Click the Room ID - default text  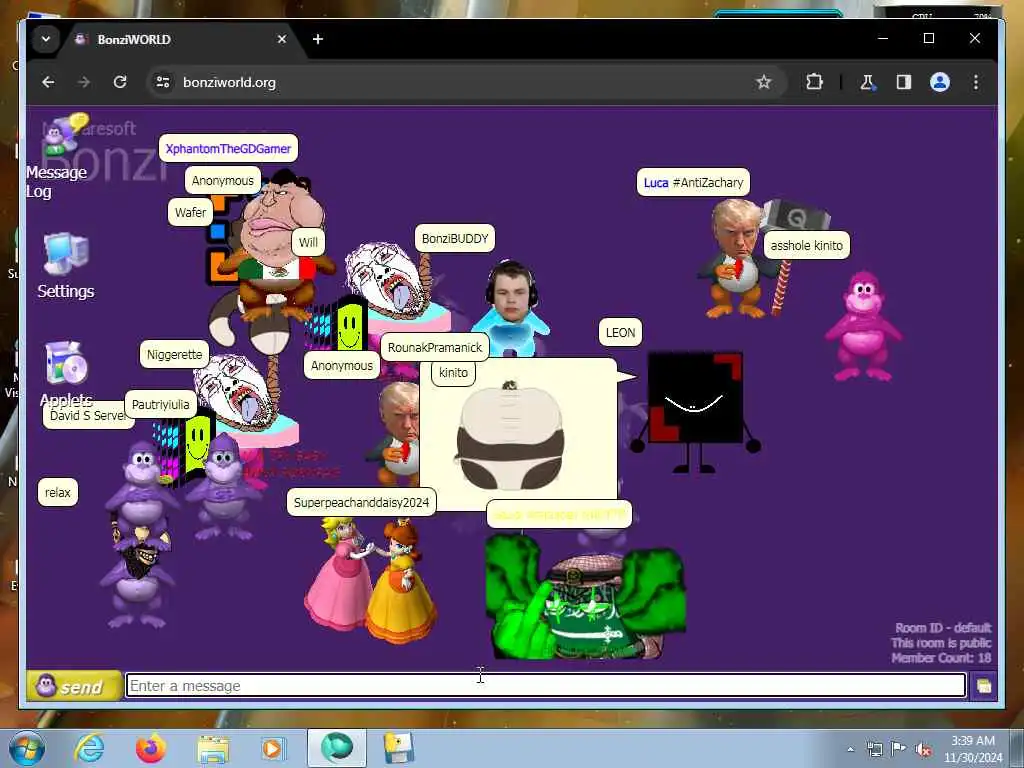click(x=943, y=628)
